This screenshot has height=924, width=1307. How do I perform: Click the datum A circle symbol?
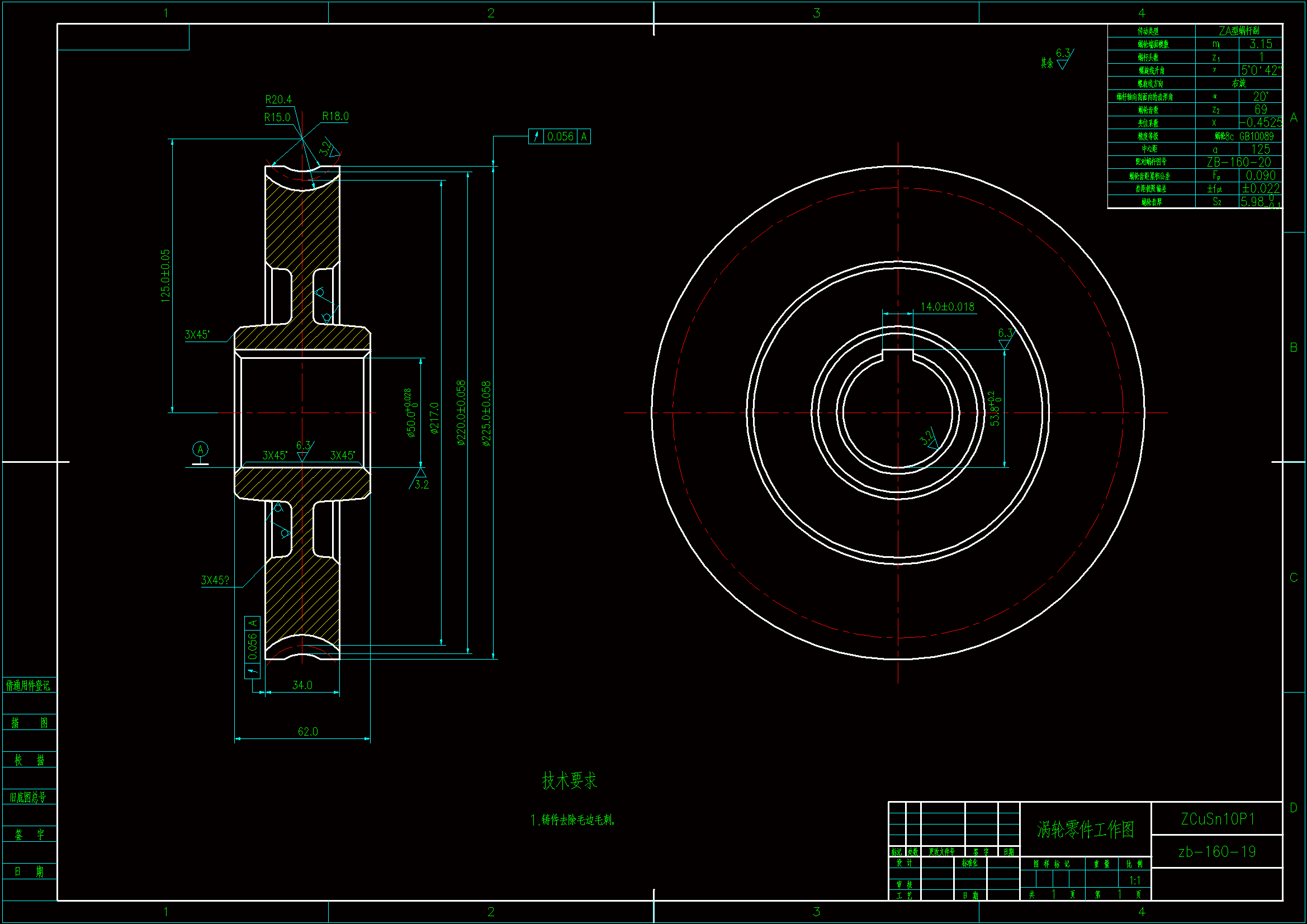pyautogui.click(x=200, y=449)
